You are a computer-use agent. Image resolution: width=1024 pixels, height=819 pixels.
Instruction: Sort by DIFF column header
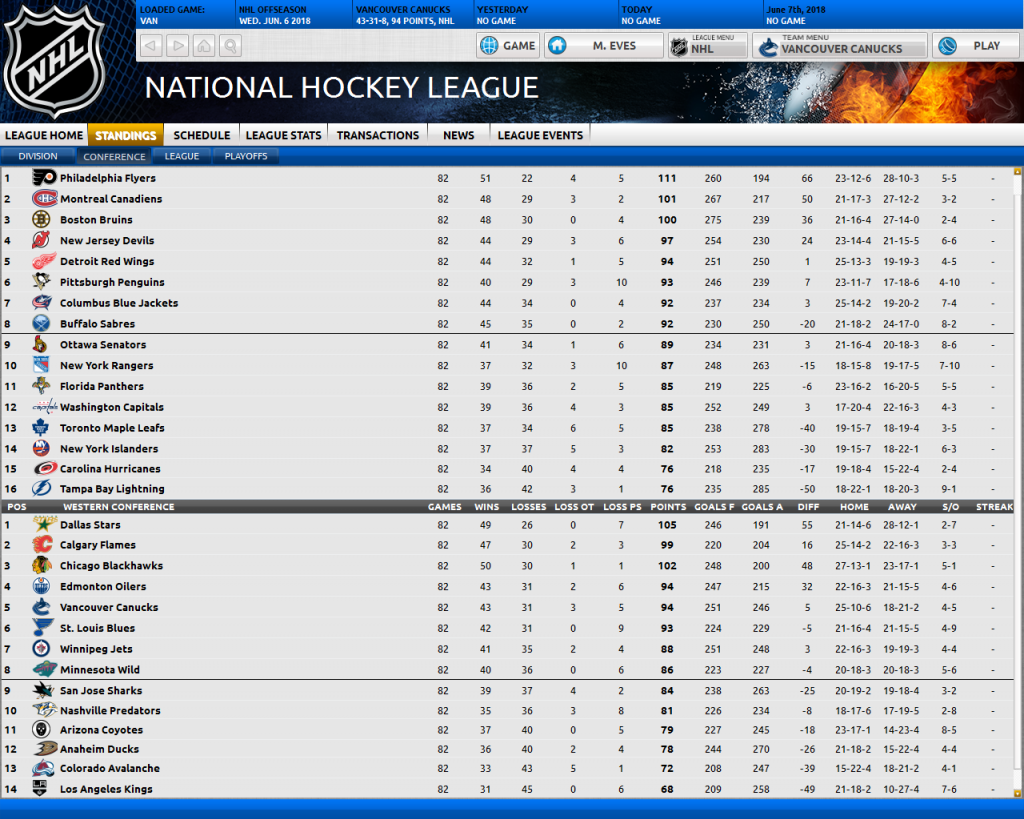point(808,507)
